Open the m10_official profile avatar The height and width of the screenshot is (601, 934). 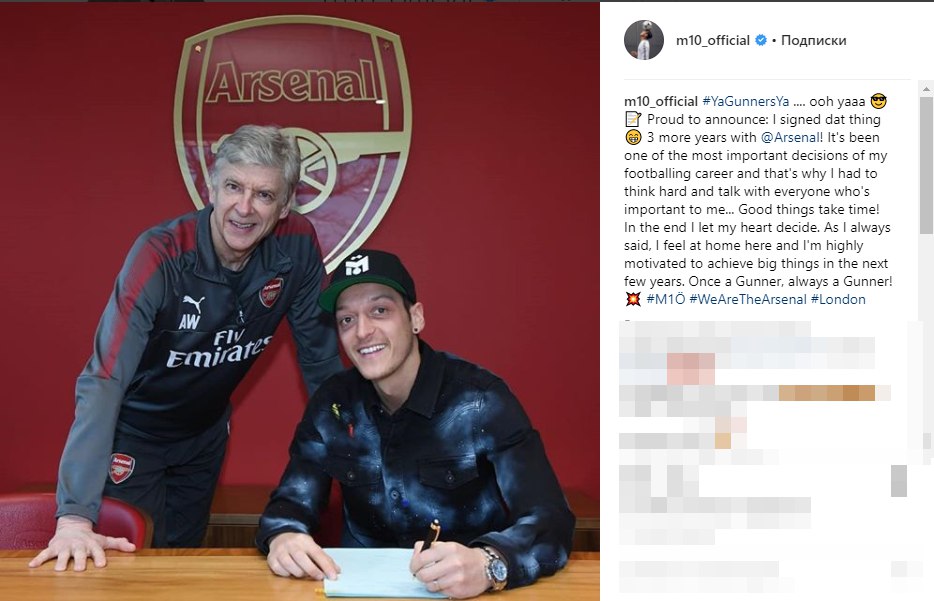point(643,40)
